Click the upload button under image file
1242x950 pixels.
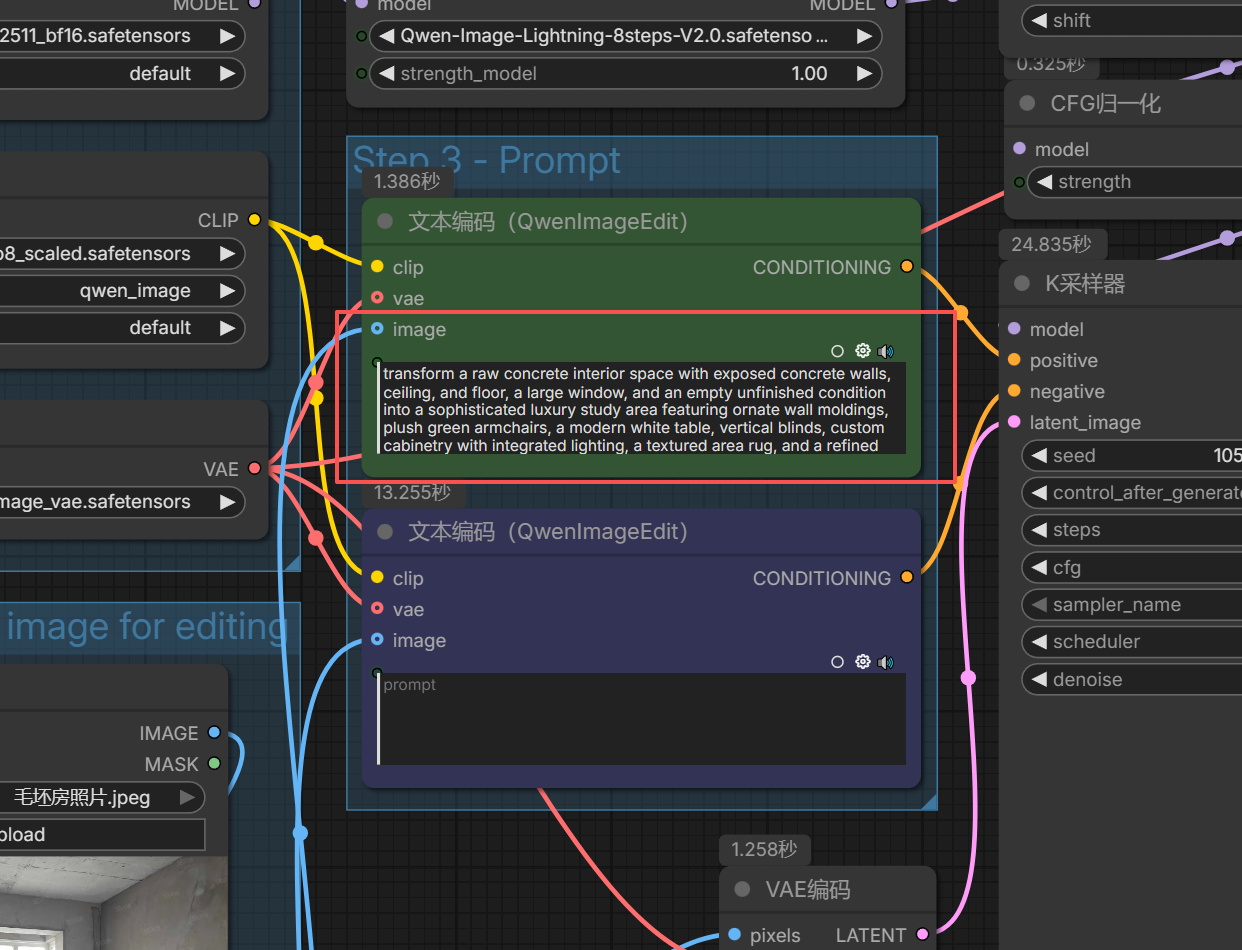coord(100,835)
